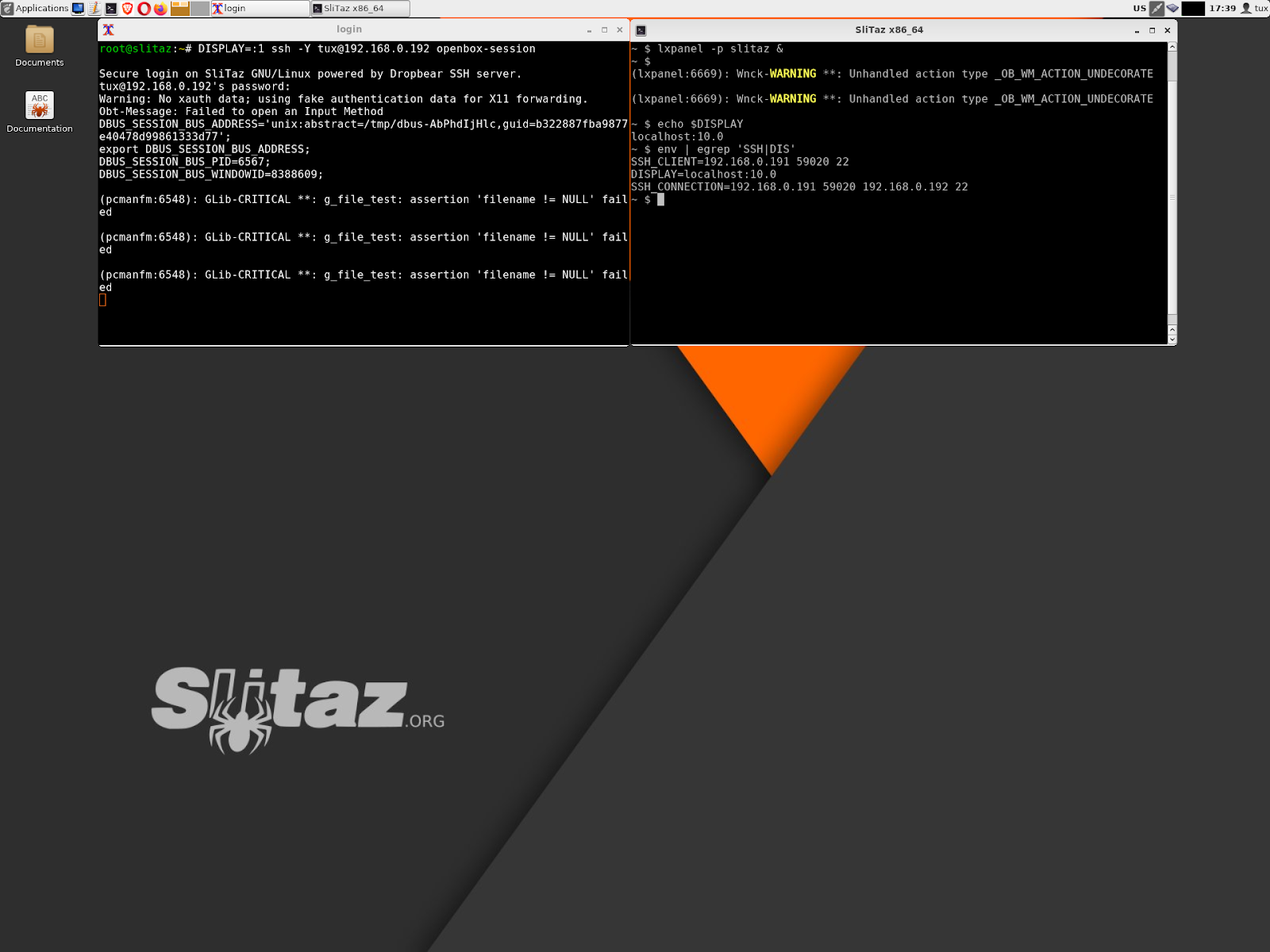The width and height of the screenshot is (1270, 952).
Task: Open the Brave browser launcher
Action: point(128,9)
